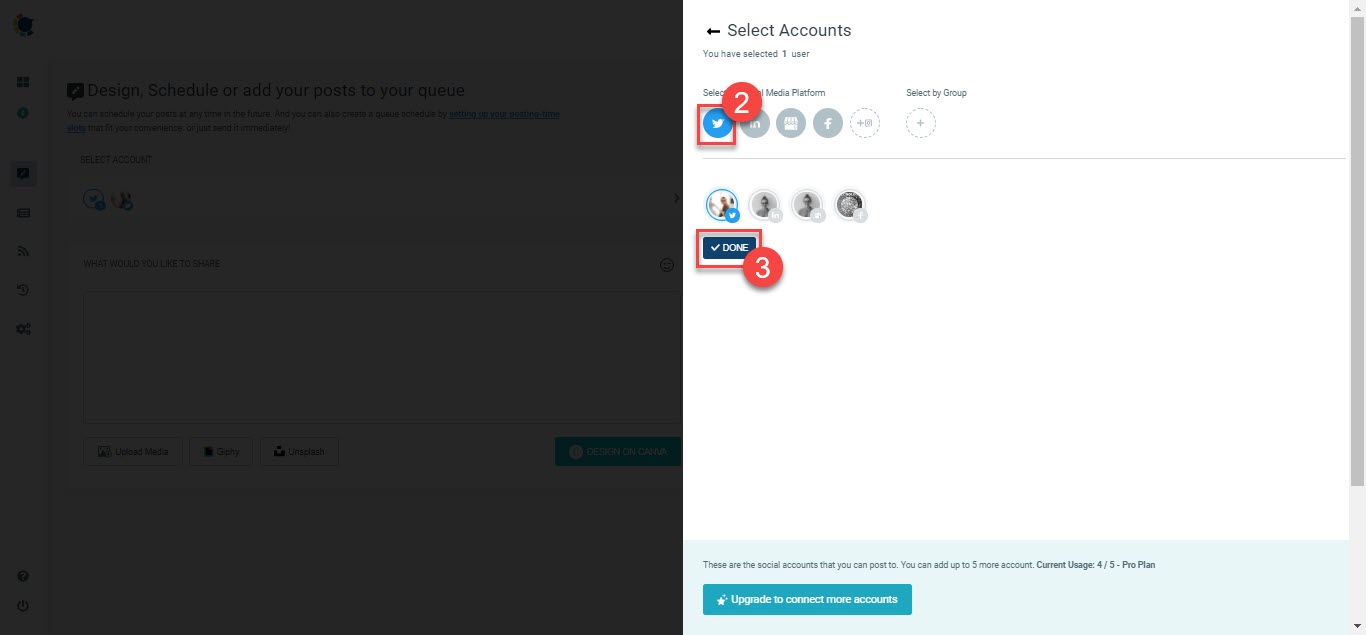Toggle the Facebook account avatar
The height and width of the screenshot is (635, 1366).
click(x=850, y=205)
